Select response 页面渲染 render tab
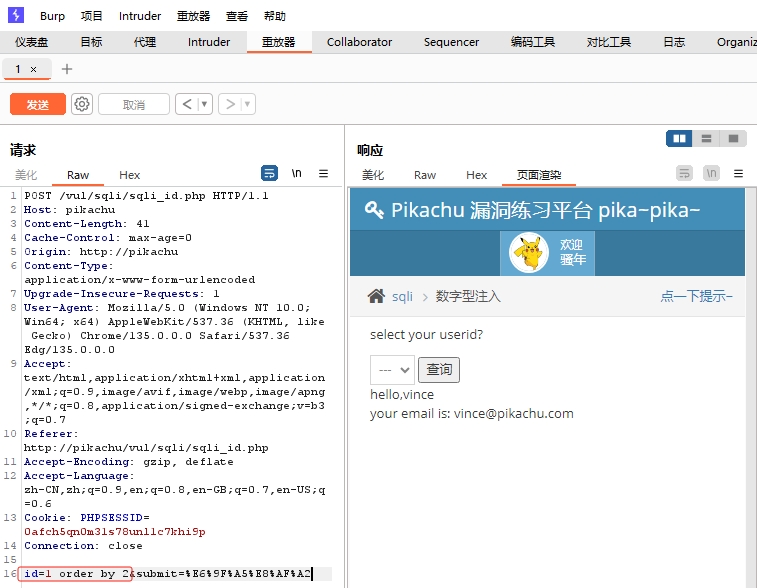 [539, 175]
